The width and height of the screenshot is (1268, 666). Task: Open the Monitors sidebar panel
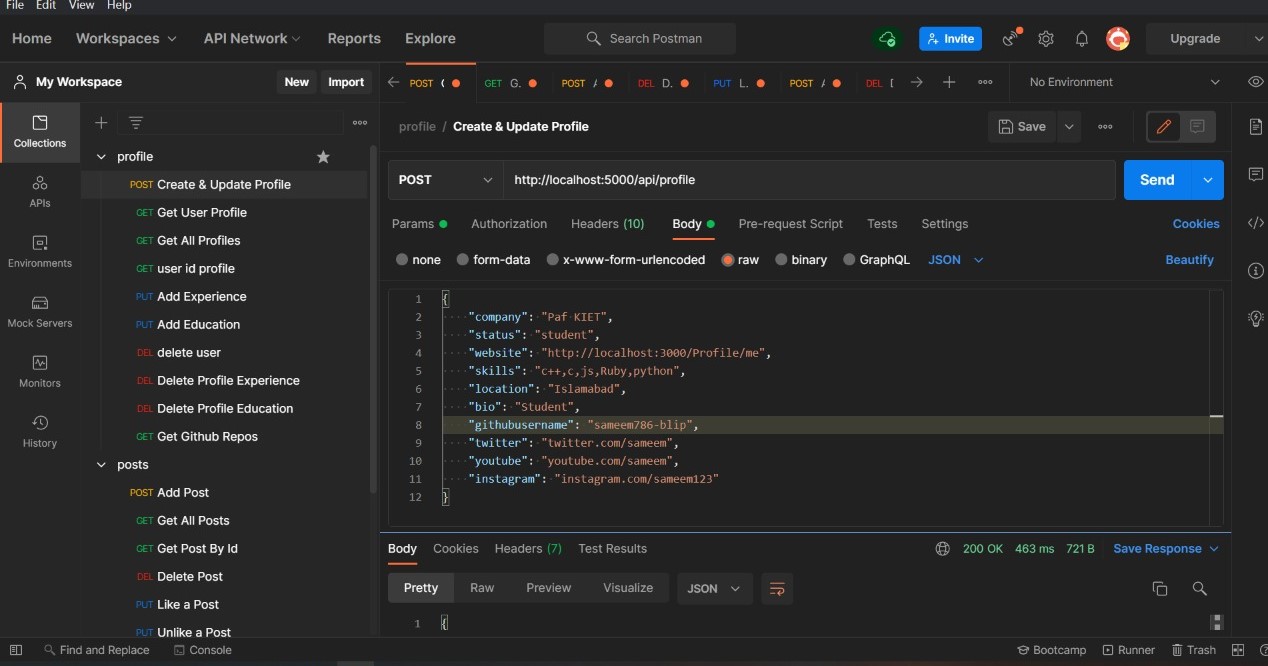click(40, 371)
